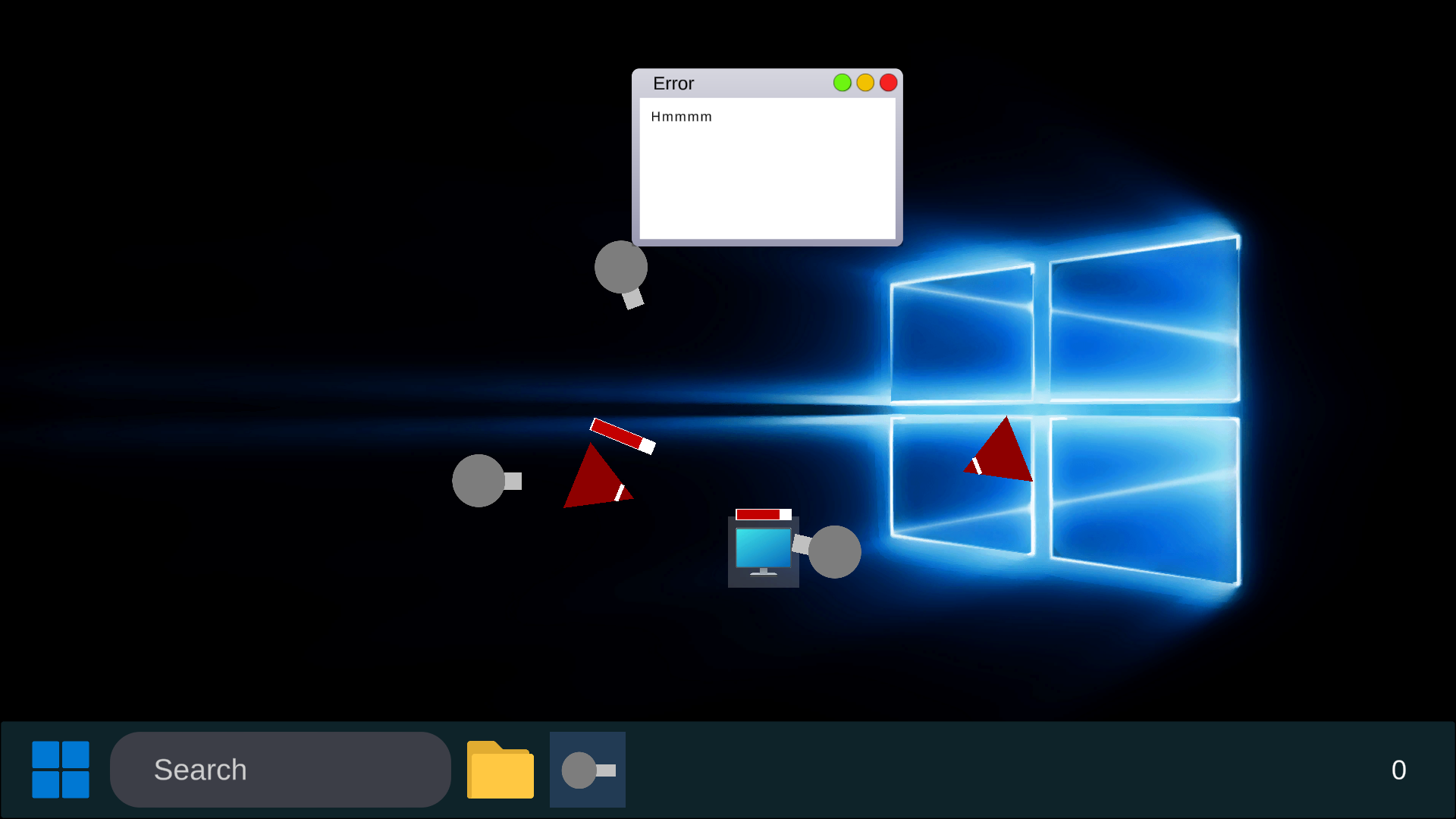Click the Error window title text
The width and height of the screenshot is (1456, 819).
(x=673, y=83)
